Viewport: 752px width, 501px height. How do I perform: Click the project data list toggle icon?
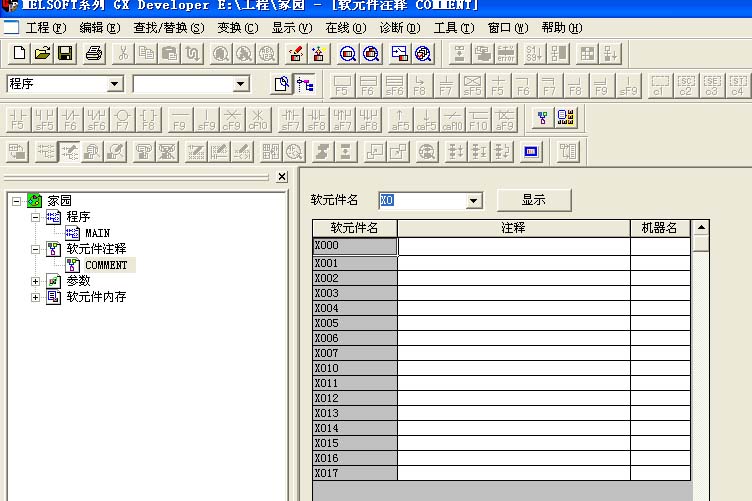point(304,85)
